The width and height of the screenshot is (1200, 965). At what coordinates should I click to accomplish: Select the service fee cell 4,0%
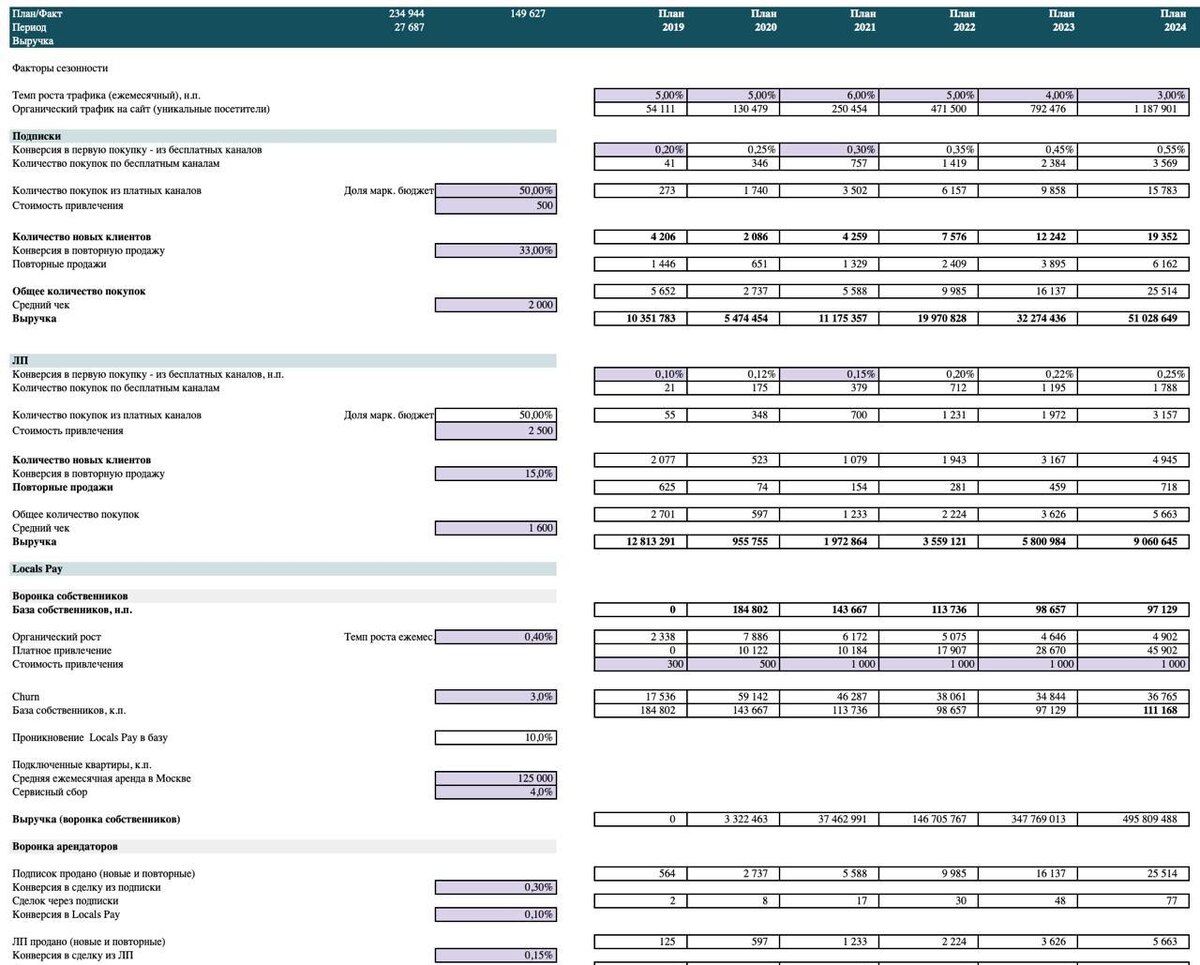[x=496, y=792]
